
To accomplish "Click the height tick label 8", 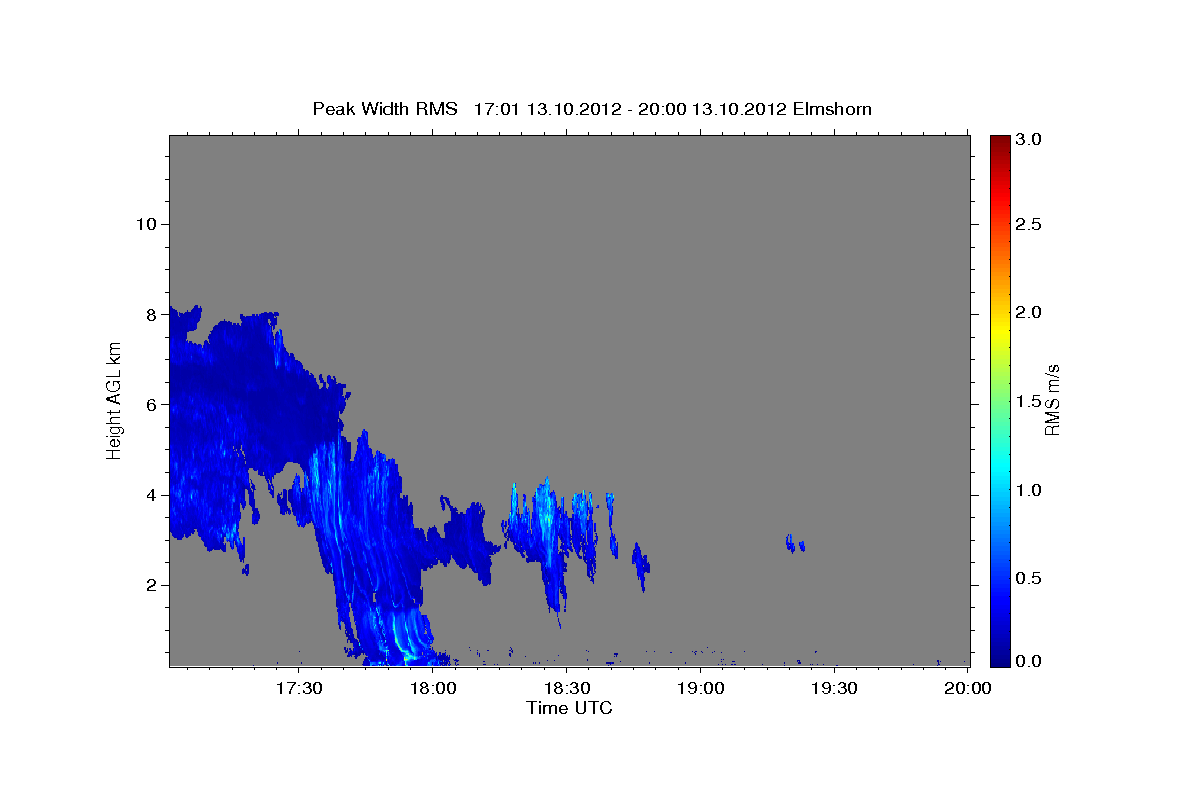I will 149,314.
